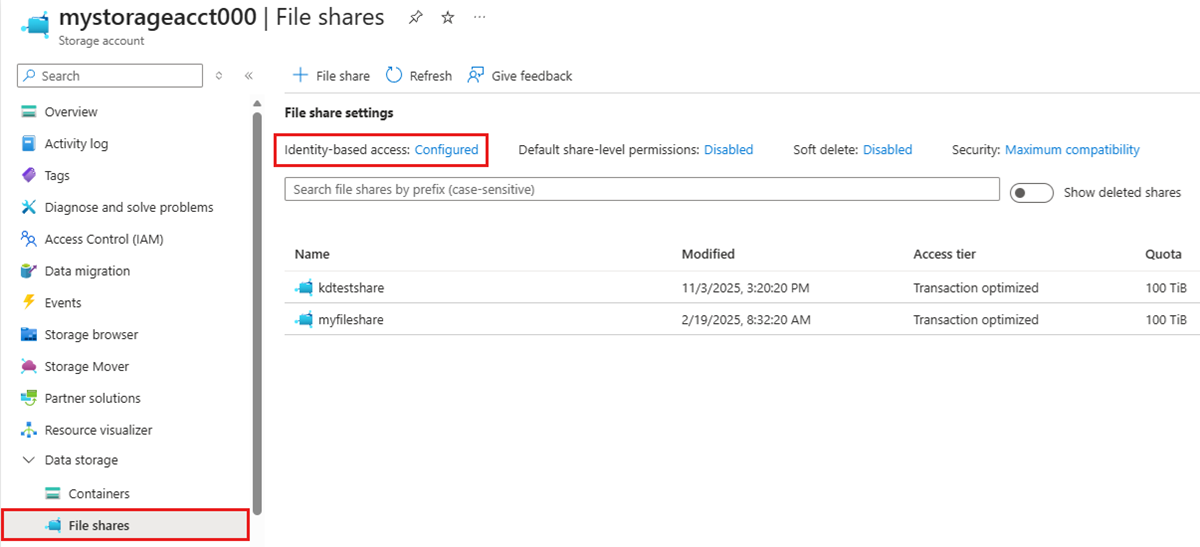Click the Configured identity-based access link
The image size is (1200, 547).
click(447, 150)
